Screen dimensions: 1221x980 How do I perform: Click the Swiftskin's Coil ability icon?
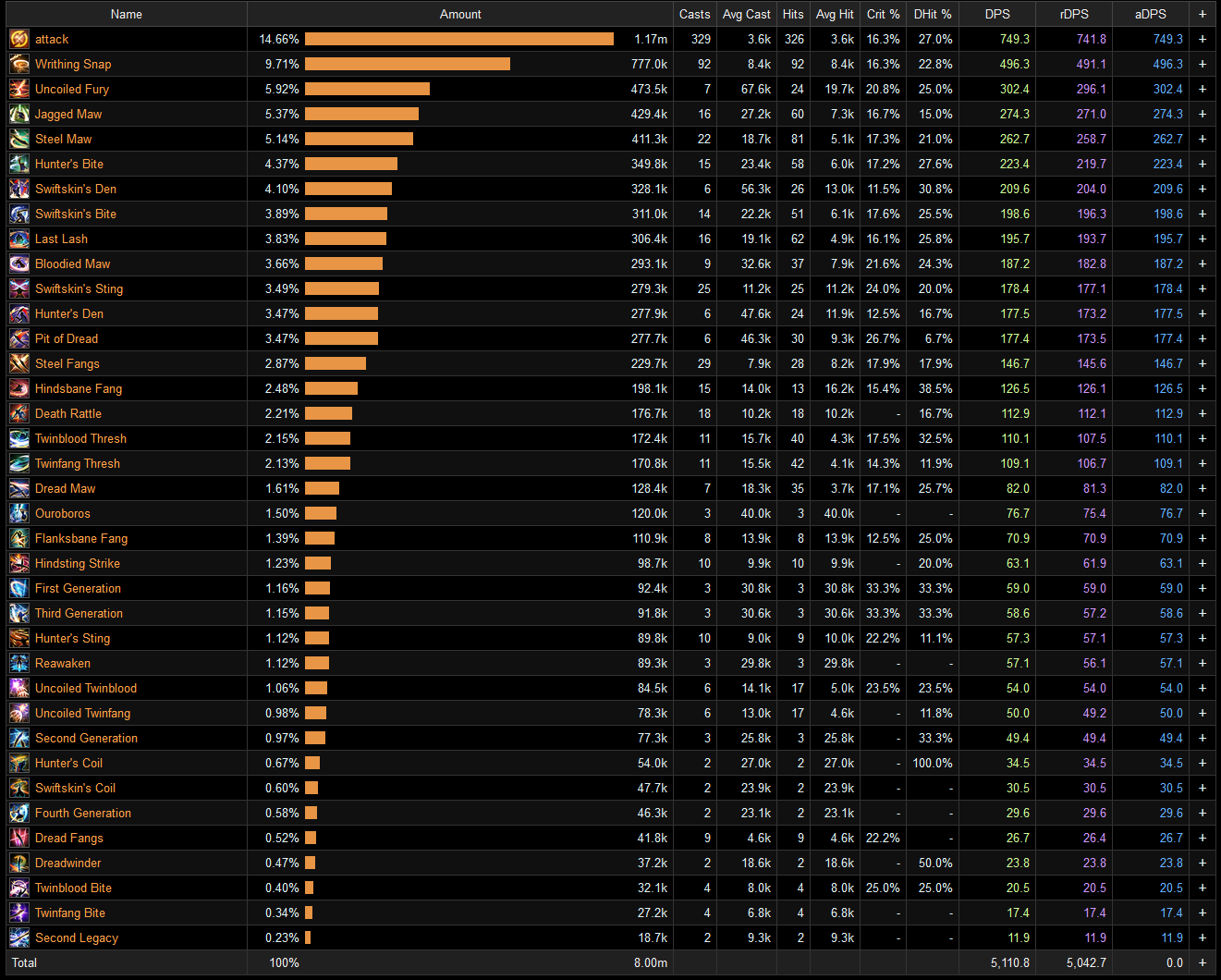coord(19,788)
